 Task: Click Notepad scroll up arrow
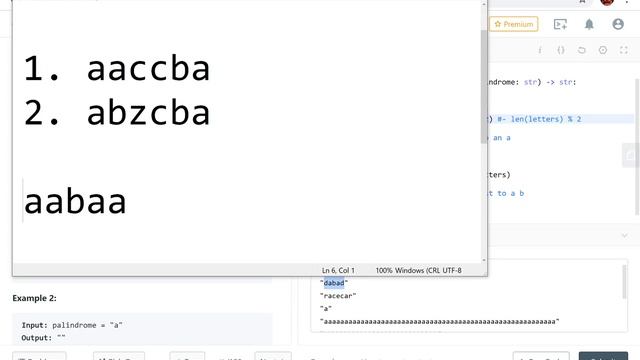click(x=484, y=4)
